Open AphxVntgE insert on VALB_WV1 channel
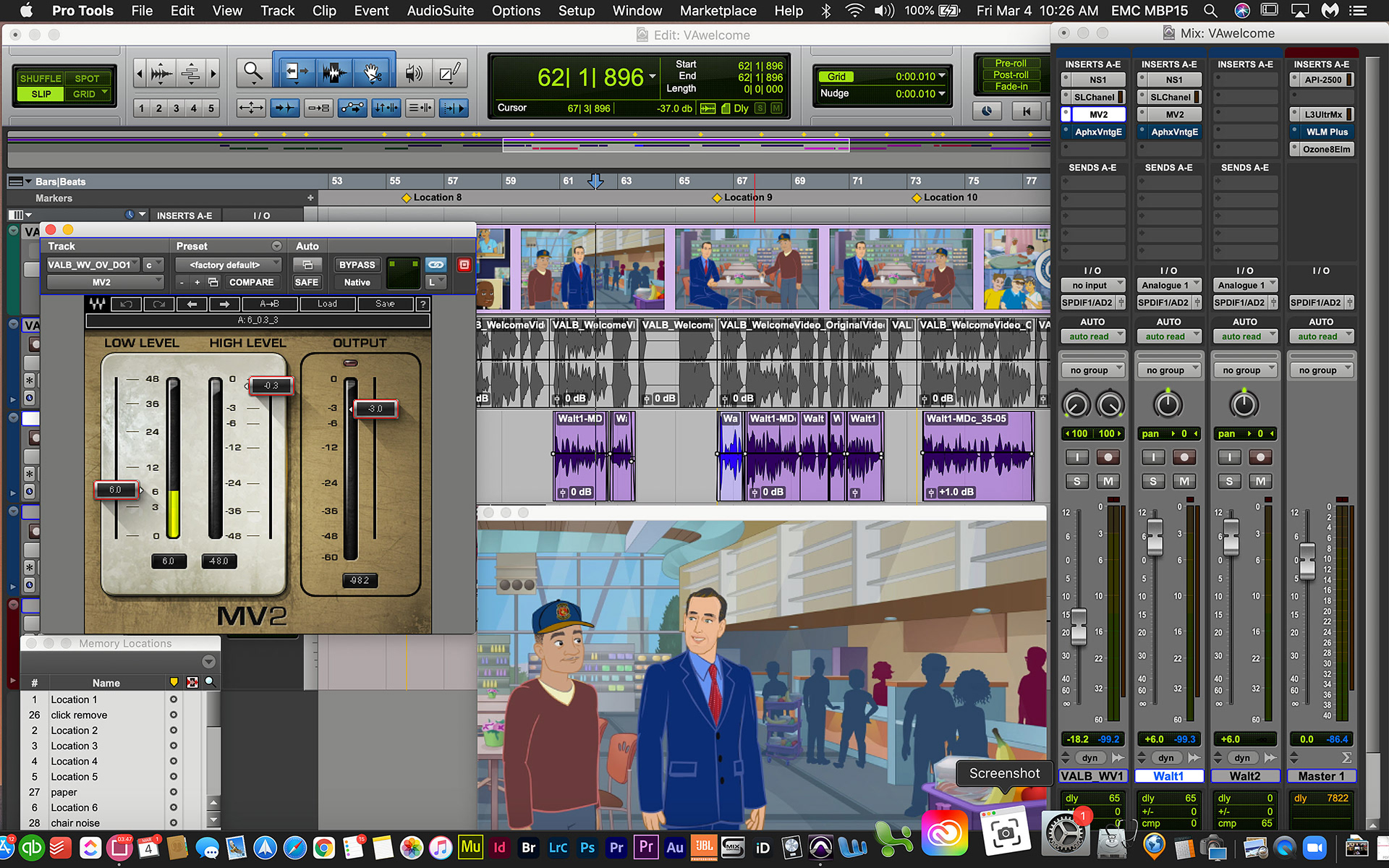1389x868 pixels. pos(1097,132)
